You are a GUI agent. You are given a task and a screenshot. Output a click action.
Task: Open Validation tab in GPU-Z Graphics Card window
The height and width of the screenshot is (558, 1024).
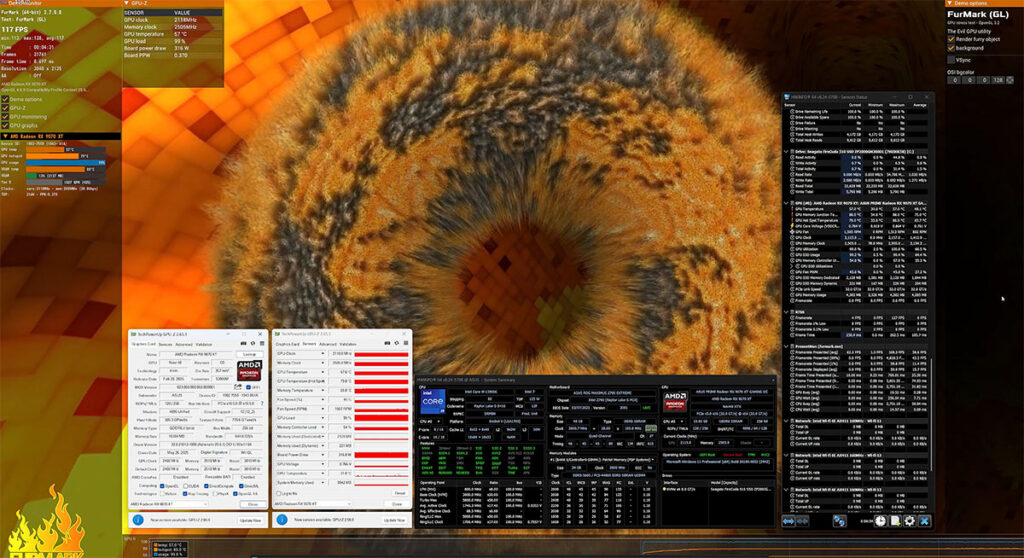[204, 344]
